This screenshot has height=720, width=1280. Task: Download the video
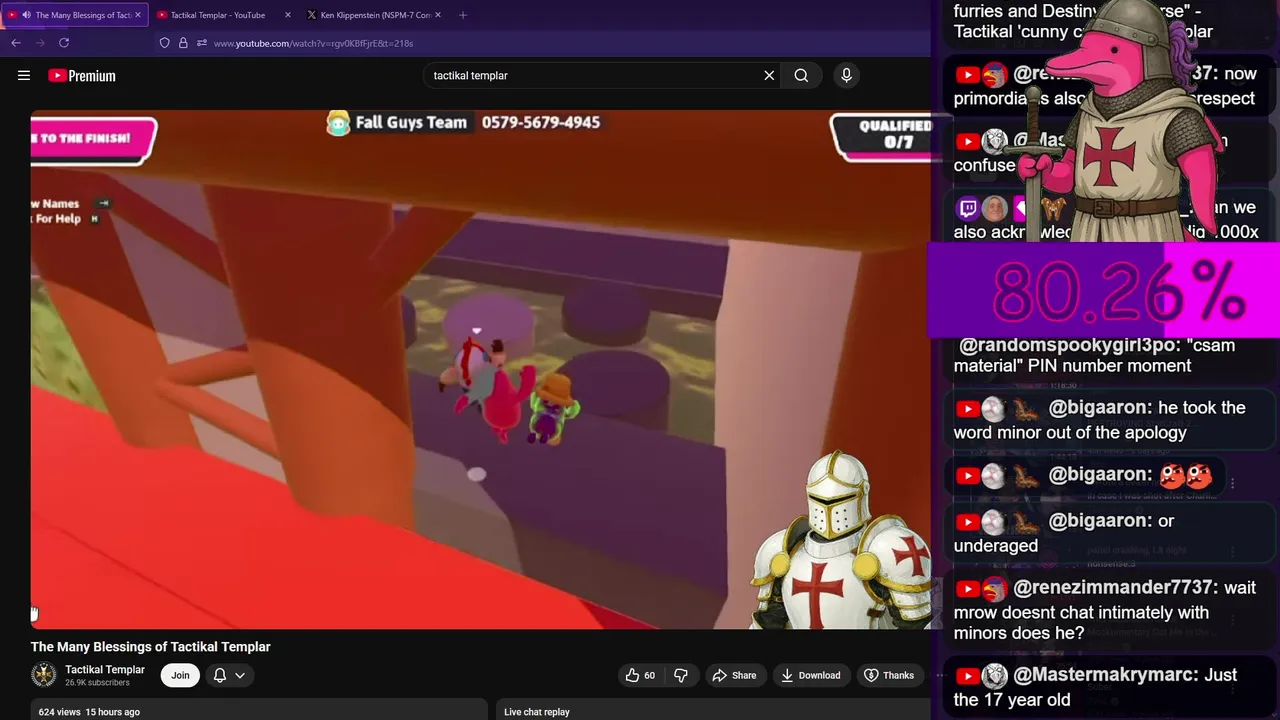(810, 675)
